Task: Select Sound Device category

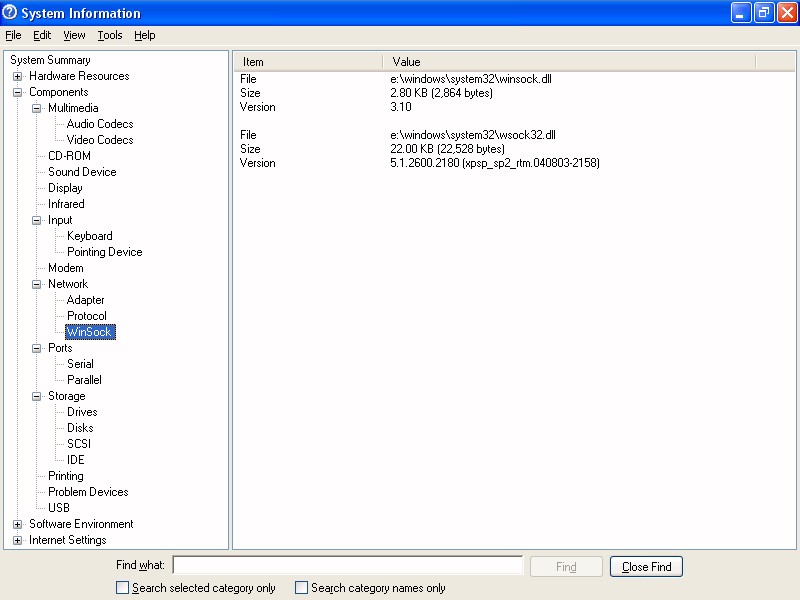Action: pos(82,172)
